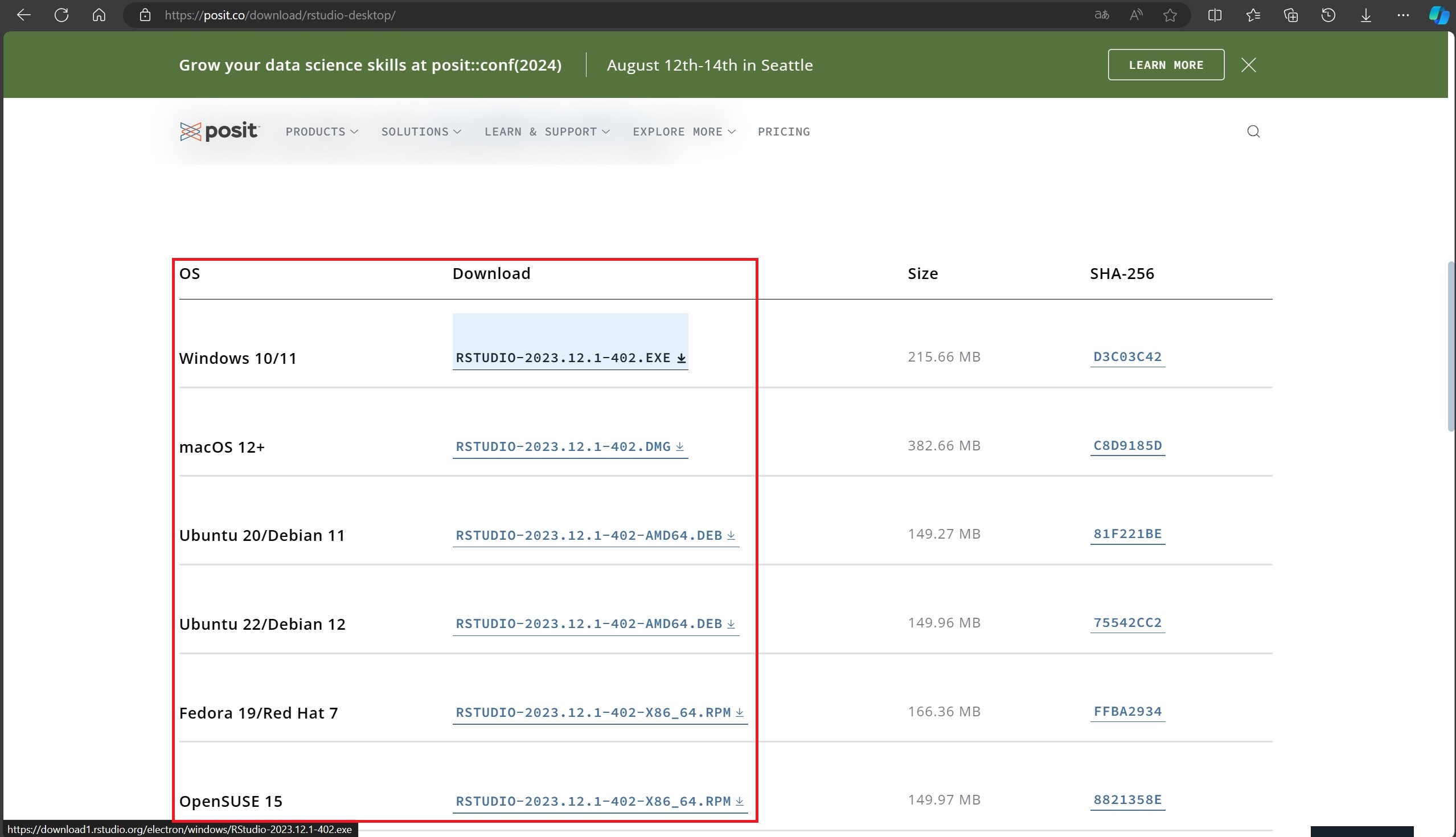Open the split screen view icon
This screenshot has width=1456, height=837.
[x=1215, y=15]
